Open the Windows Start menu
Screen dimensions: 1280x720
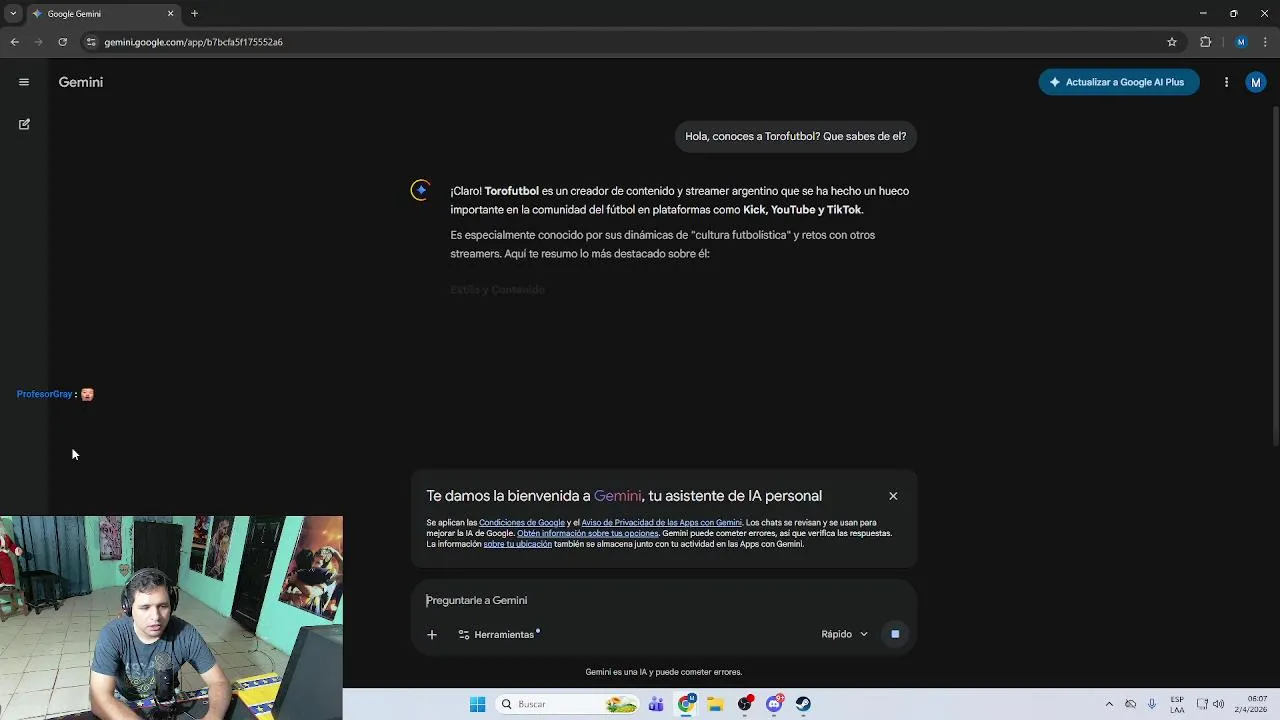point(477,704)
